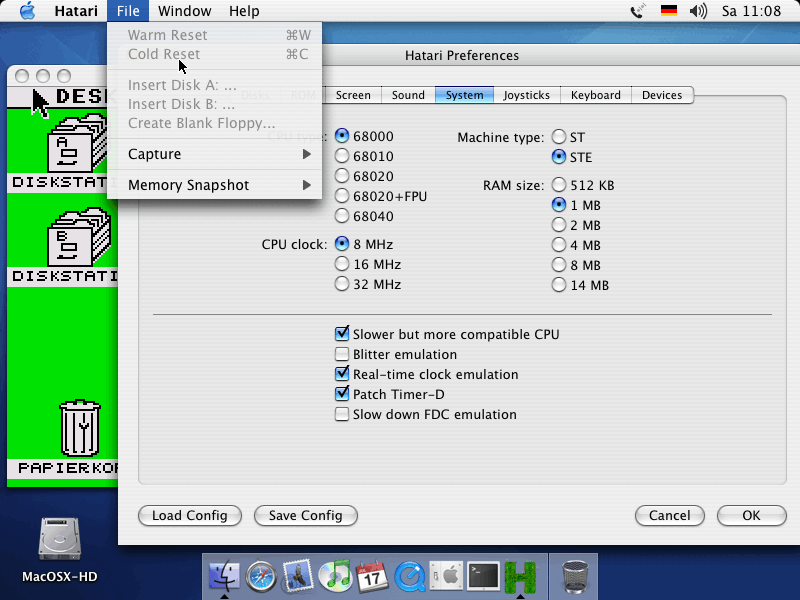Image resolution: width=800 pixels, height=600 pixels.
Task: Click the Load Config button
Action: tap(190, 515)
